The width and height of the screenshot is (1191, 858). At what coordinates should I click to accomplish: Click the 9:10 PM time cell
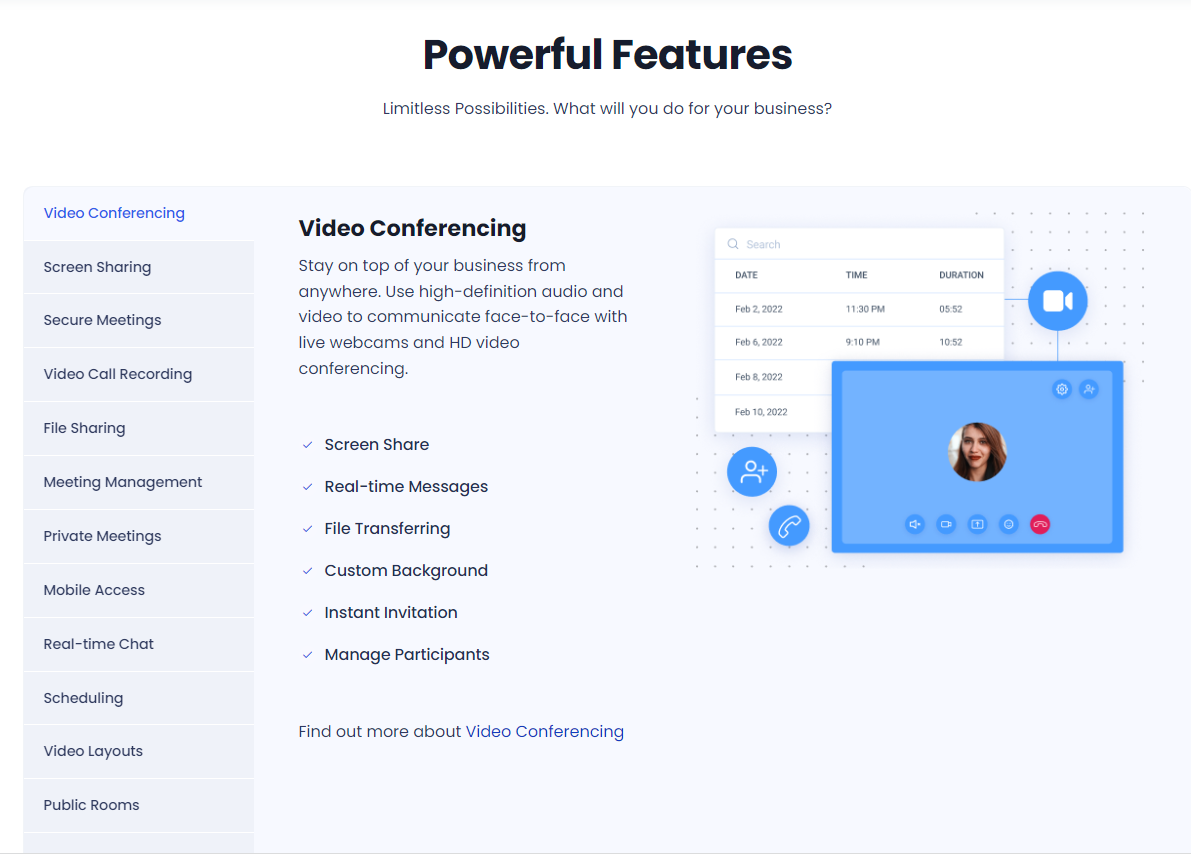tap(863, 342)
